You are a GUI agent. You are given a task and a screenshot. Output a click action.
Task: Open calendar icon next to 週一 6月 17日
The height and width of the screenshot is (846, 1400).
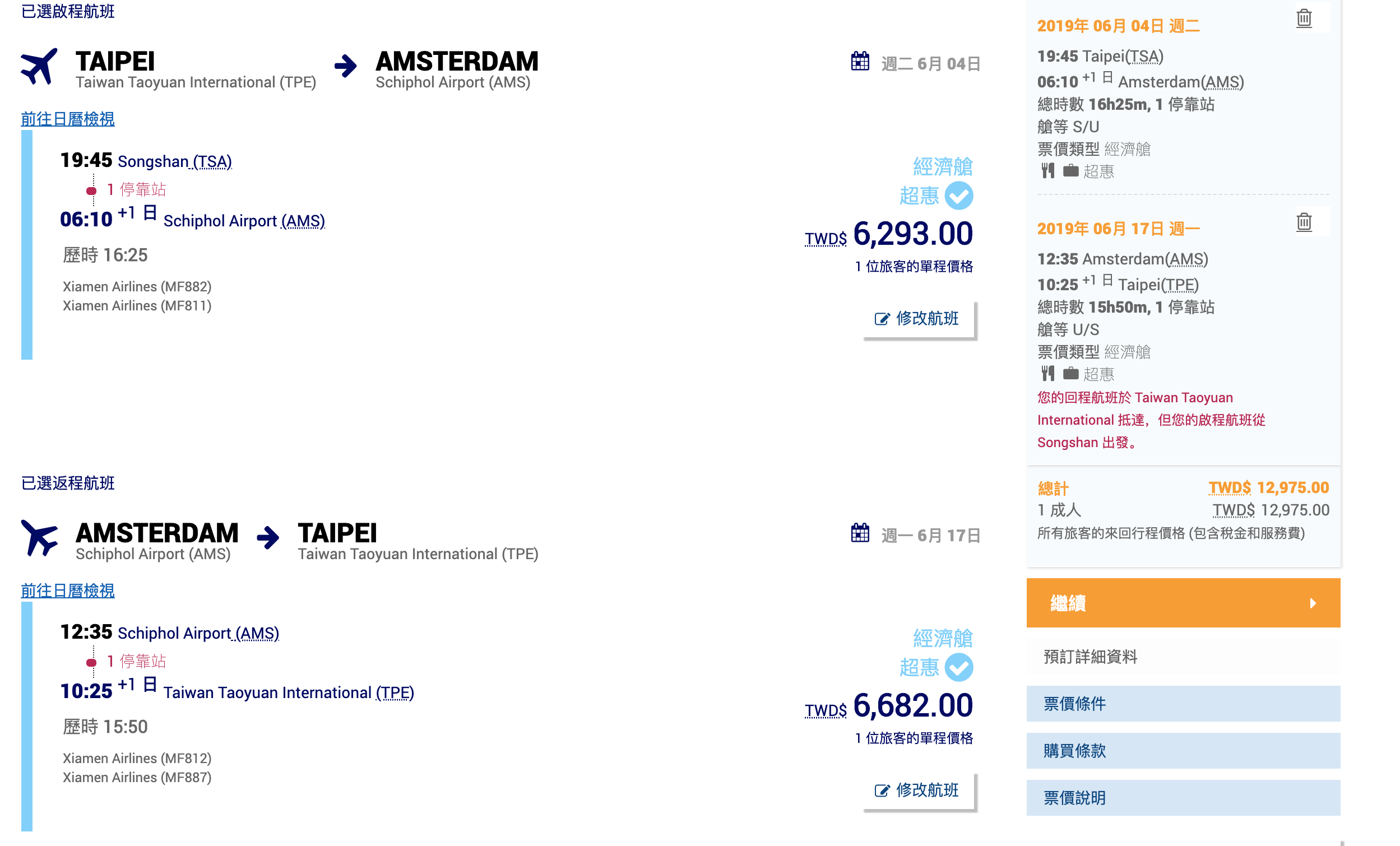[x=860, y=532]
